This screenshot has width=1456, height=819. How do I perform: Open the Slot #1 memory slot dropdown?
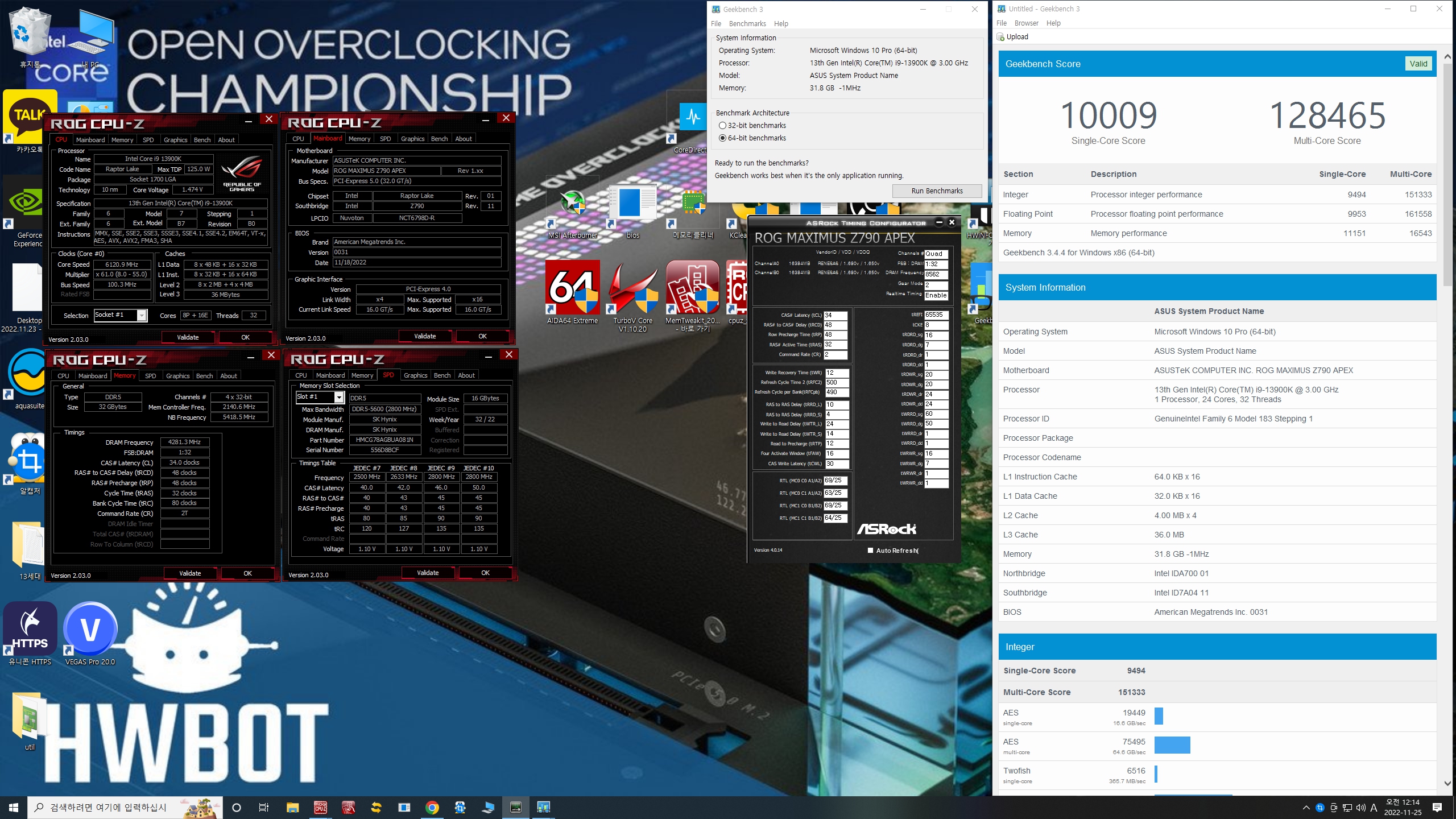(x=320, y=397)
